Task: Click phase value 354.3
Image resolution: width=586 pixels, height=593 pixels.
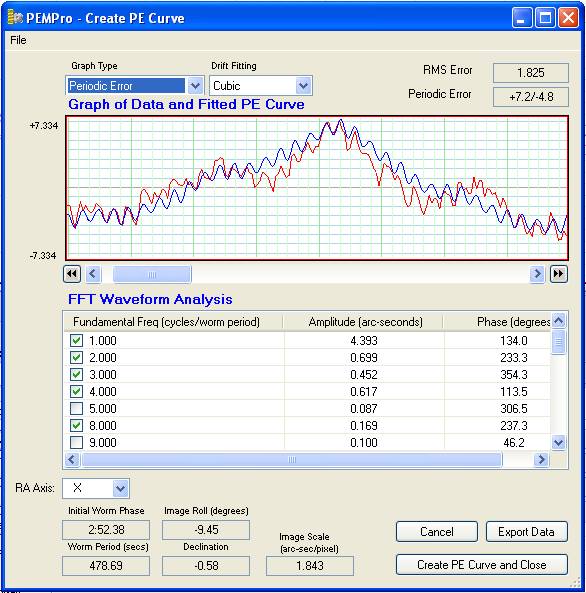Action: pyautogui.click(x=514, y=375)
